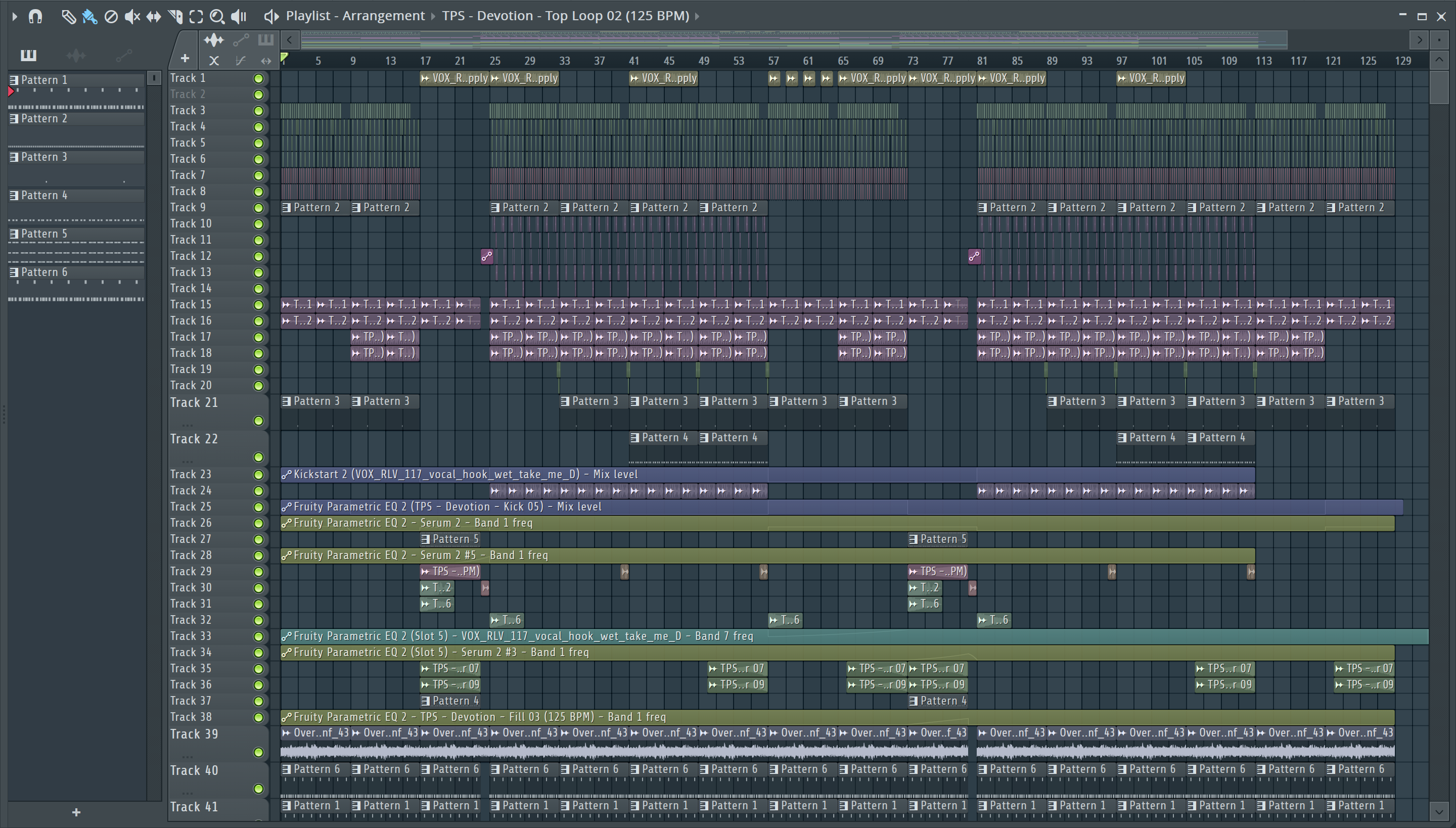Show automation clips in the picker panel
The height and width of the screenshot is (828, 1456).
(x=123, y=55)
